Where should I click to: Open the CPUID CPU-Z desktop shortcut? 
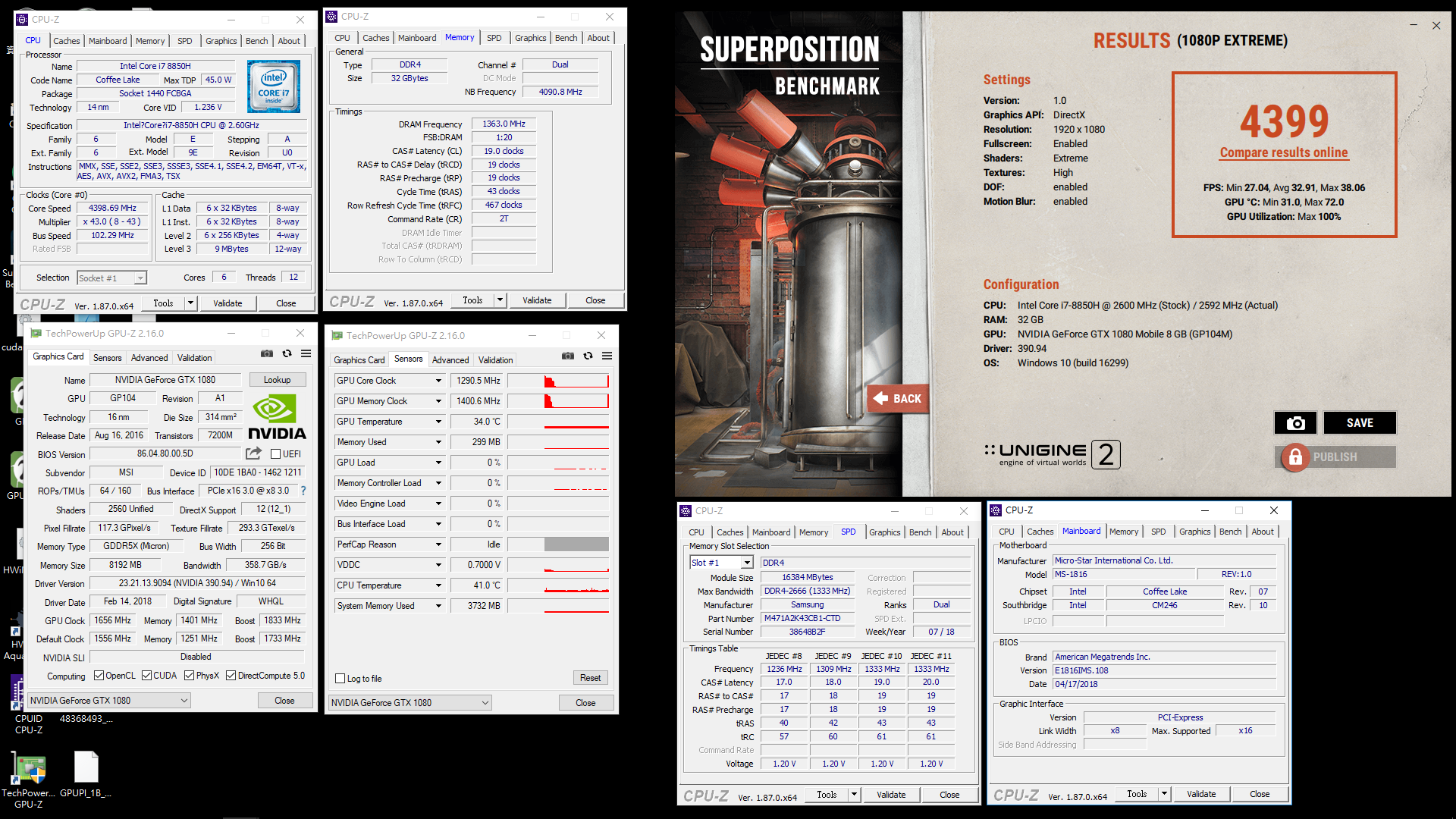(x=29, y=705)
